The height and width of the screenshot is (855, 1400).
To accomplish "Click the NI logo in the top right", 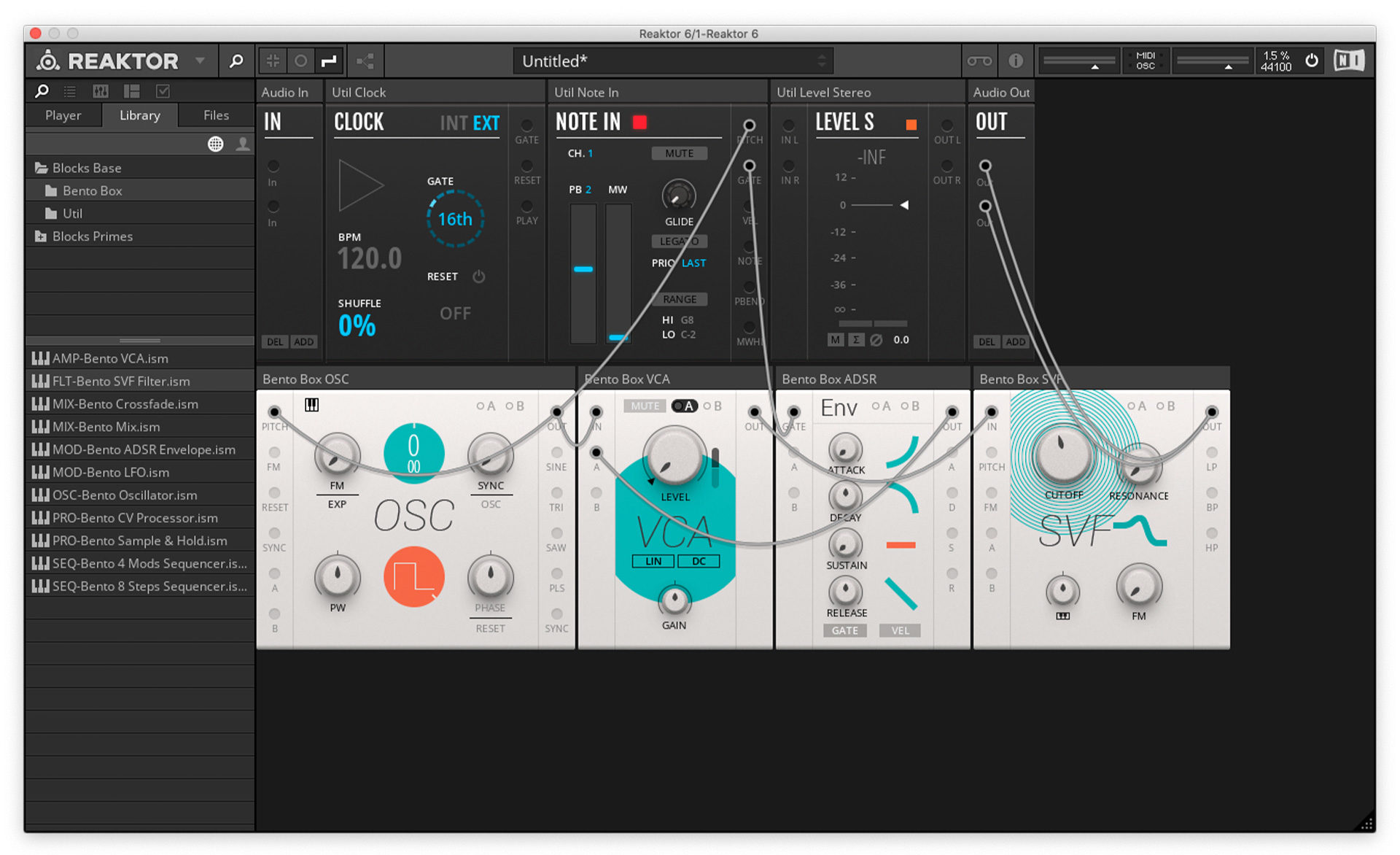I will tap(1349, 60).
